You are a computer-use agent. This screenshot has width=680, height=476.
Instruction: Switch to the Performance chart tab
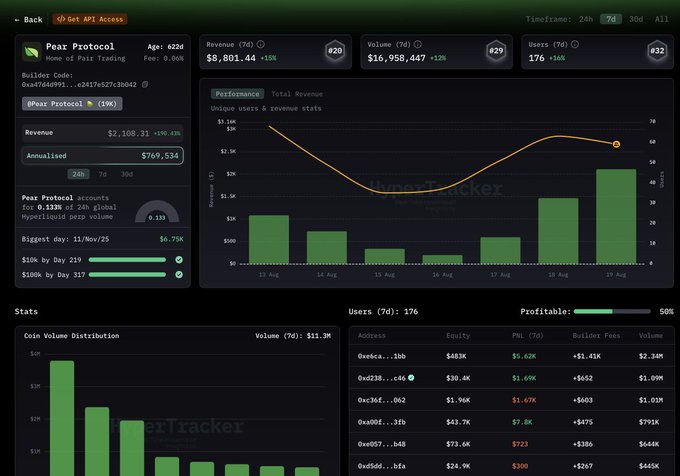[237, 94]
